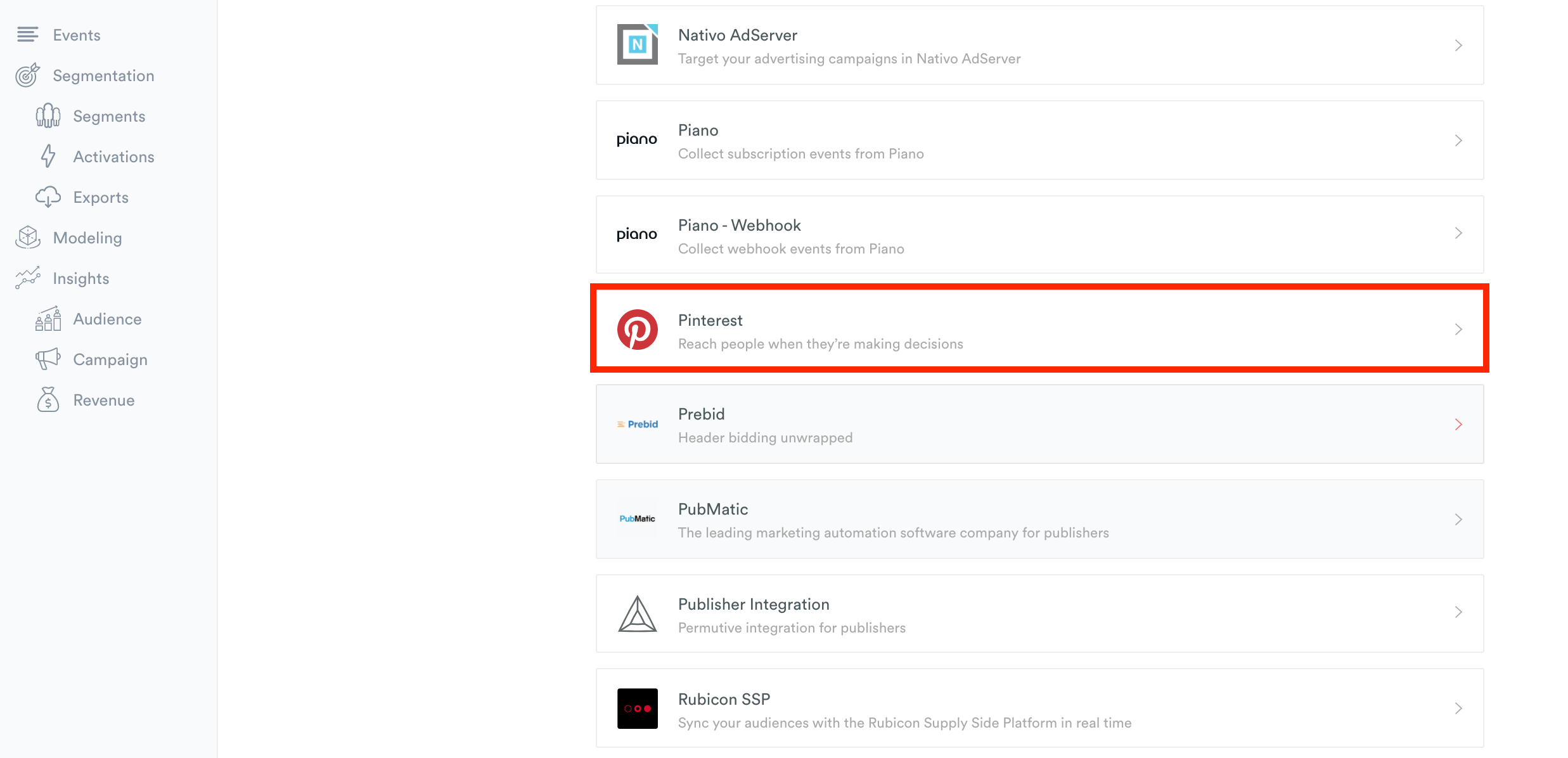
Task: Select the Insights chart icon
Action: coord(27,278)
